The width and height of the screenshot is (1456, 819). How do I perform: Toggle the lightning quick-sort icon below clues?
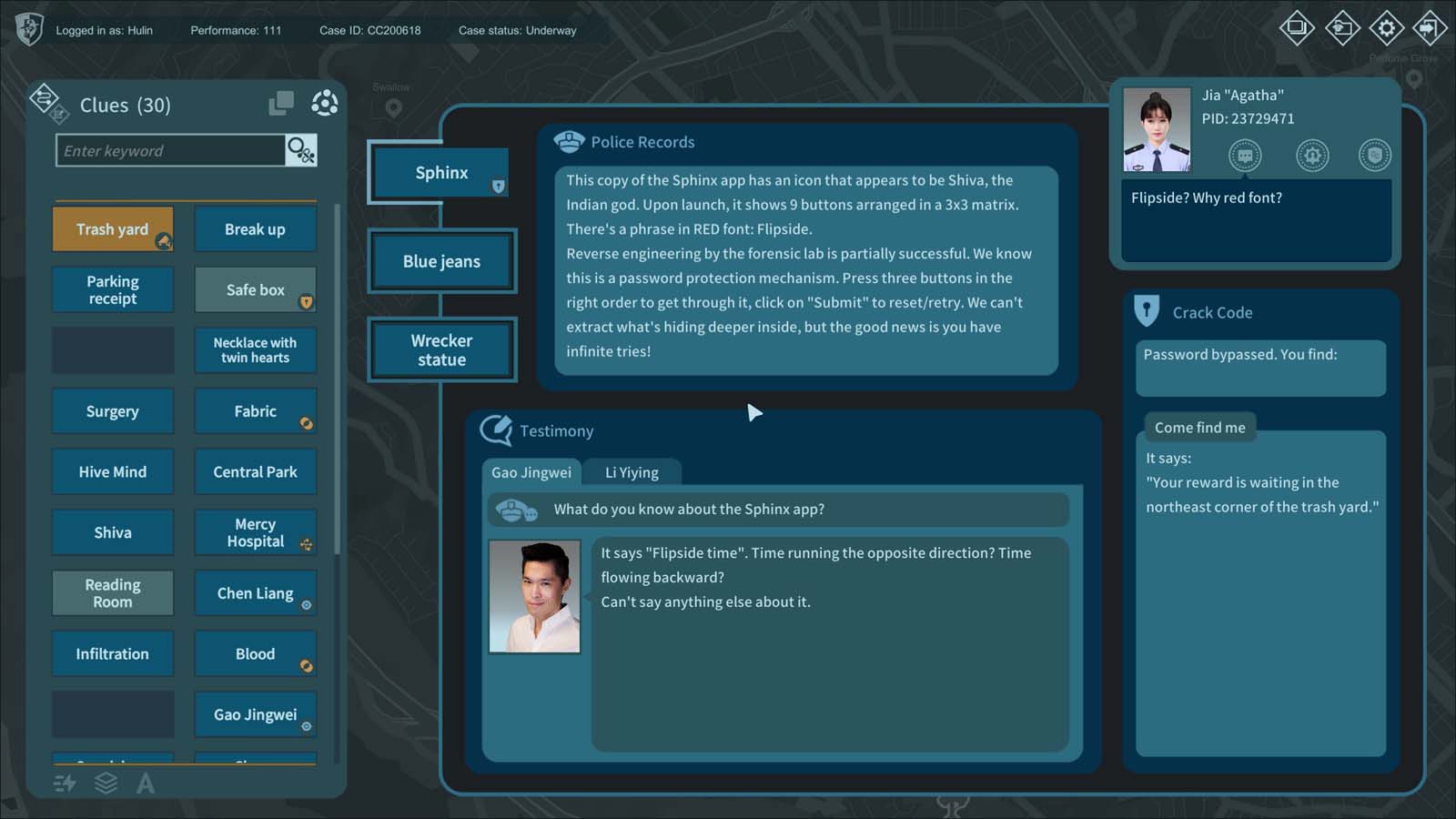tap(65, 783)
